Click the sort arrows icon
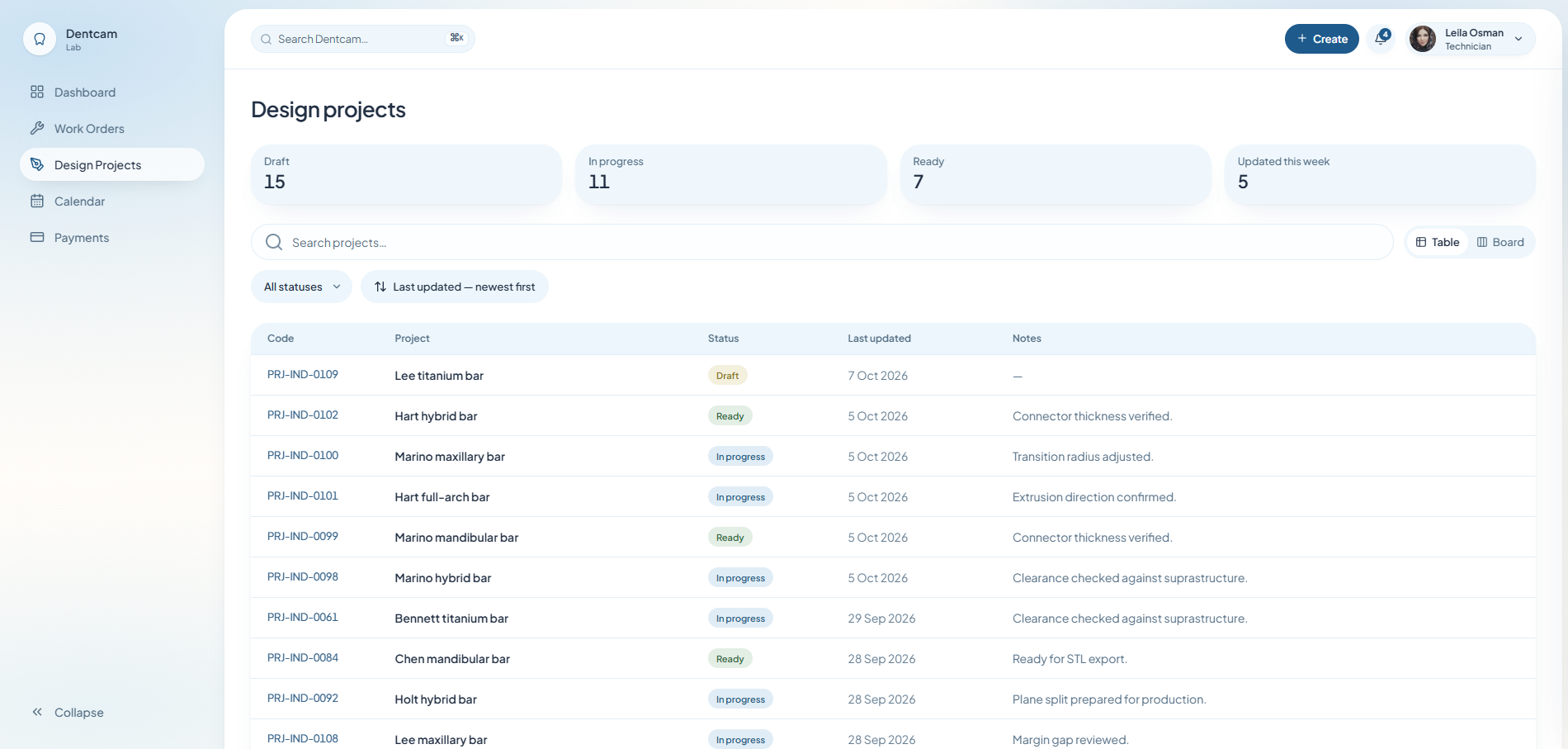1568x749 pixels. tap(380, 287)
